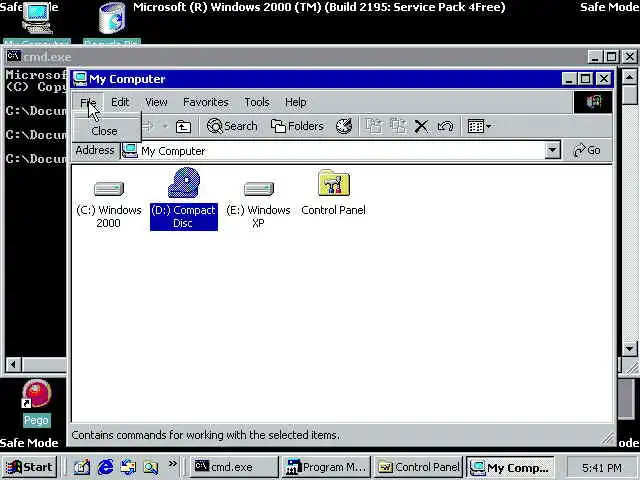Screen dimensions: 640x480
Task: Click left scroll arrow in cmd.exe
Action: click(13, 364)
